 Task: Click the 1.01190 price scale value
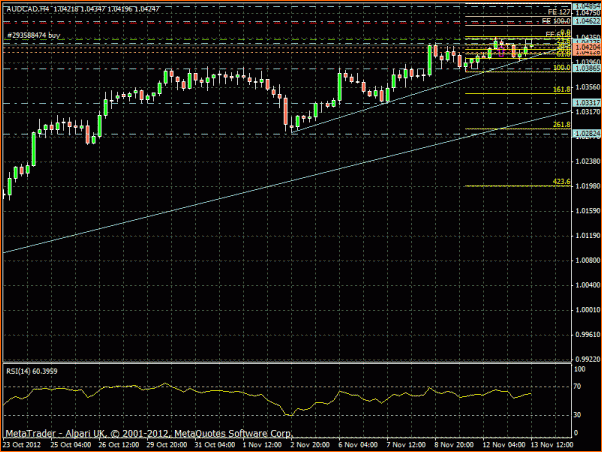[x=588, y=236]
